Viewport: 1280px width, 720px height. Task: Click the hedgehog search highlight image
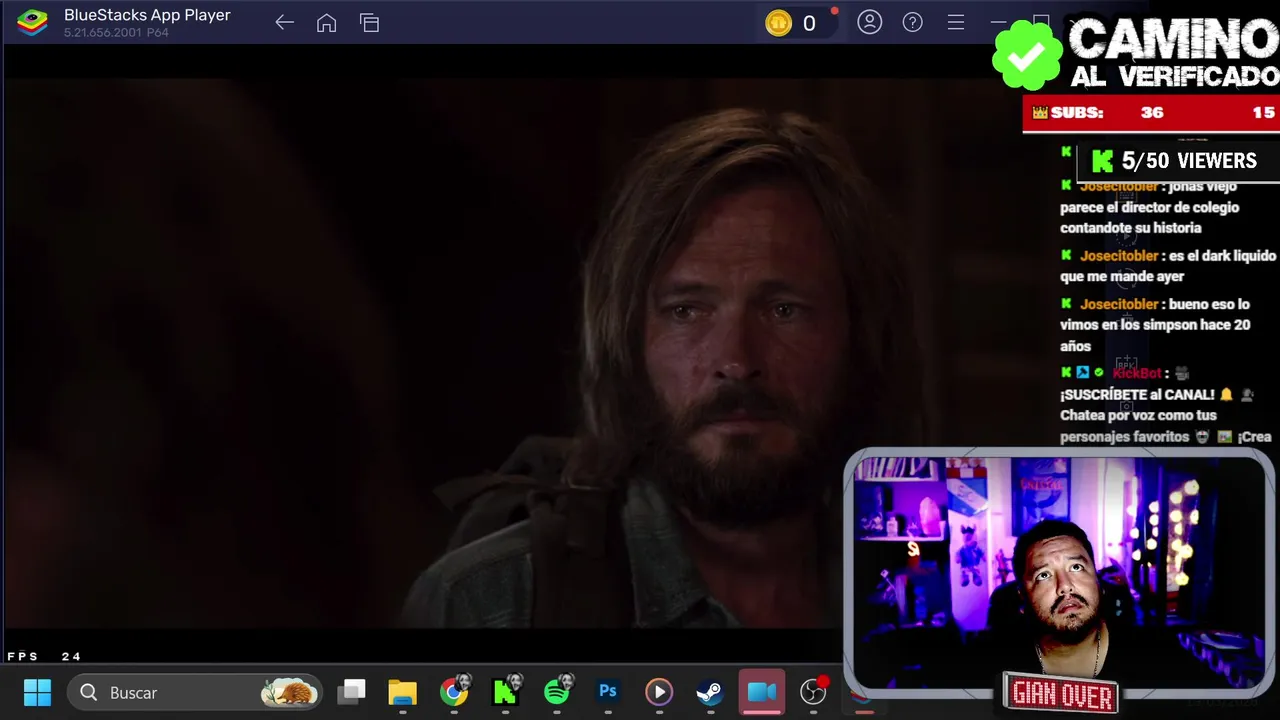pos(289,692)
